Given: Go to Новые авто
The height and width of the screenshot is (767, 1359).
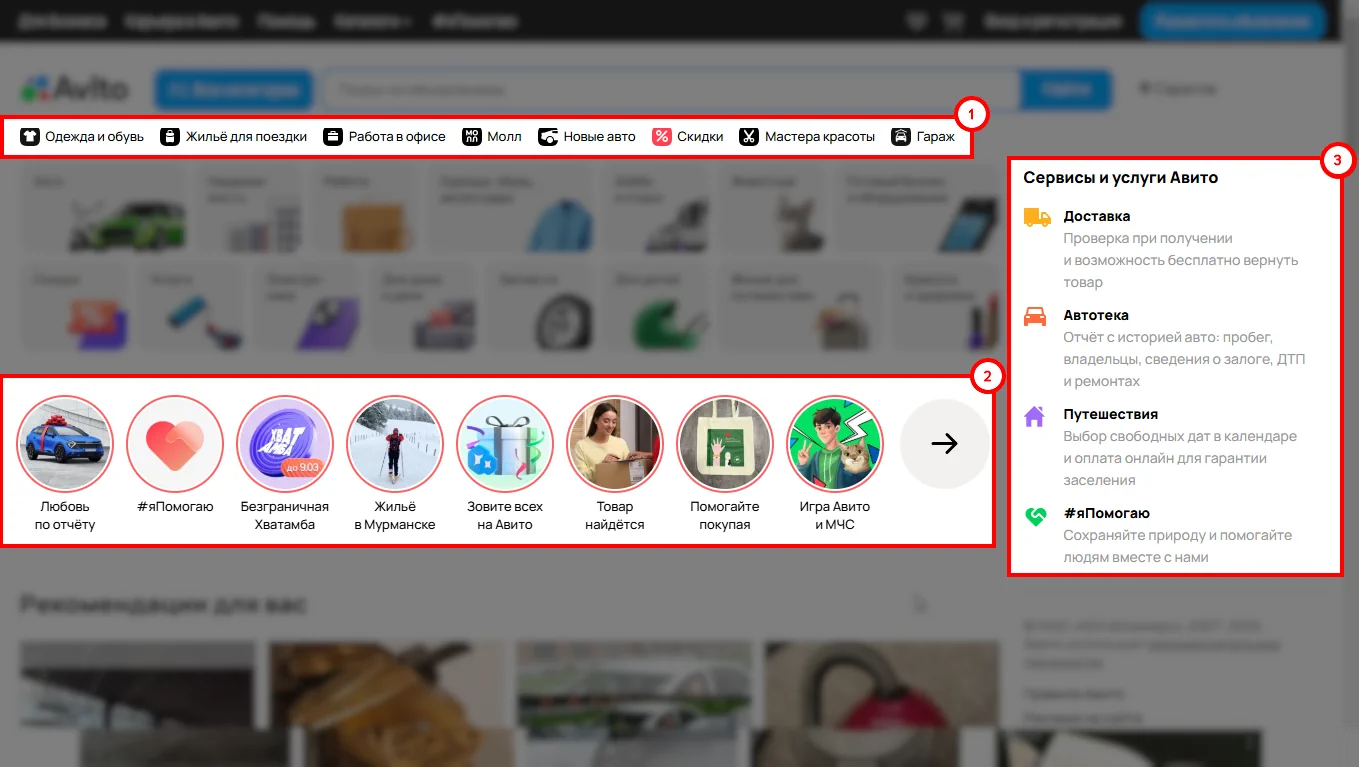Looking at the screenshot, I should click(586, 137).
